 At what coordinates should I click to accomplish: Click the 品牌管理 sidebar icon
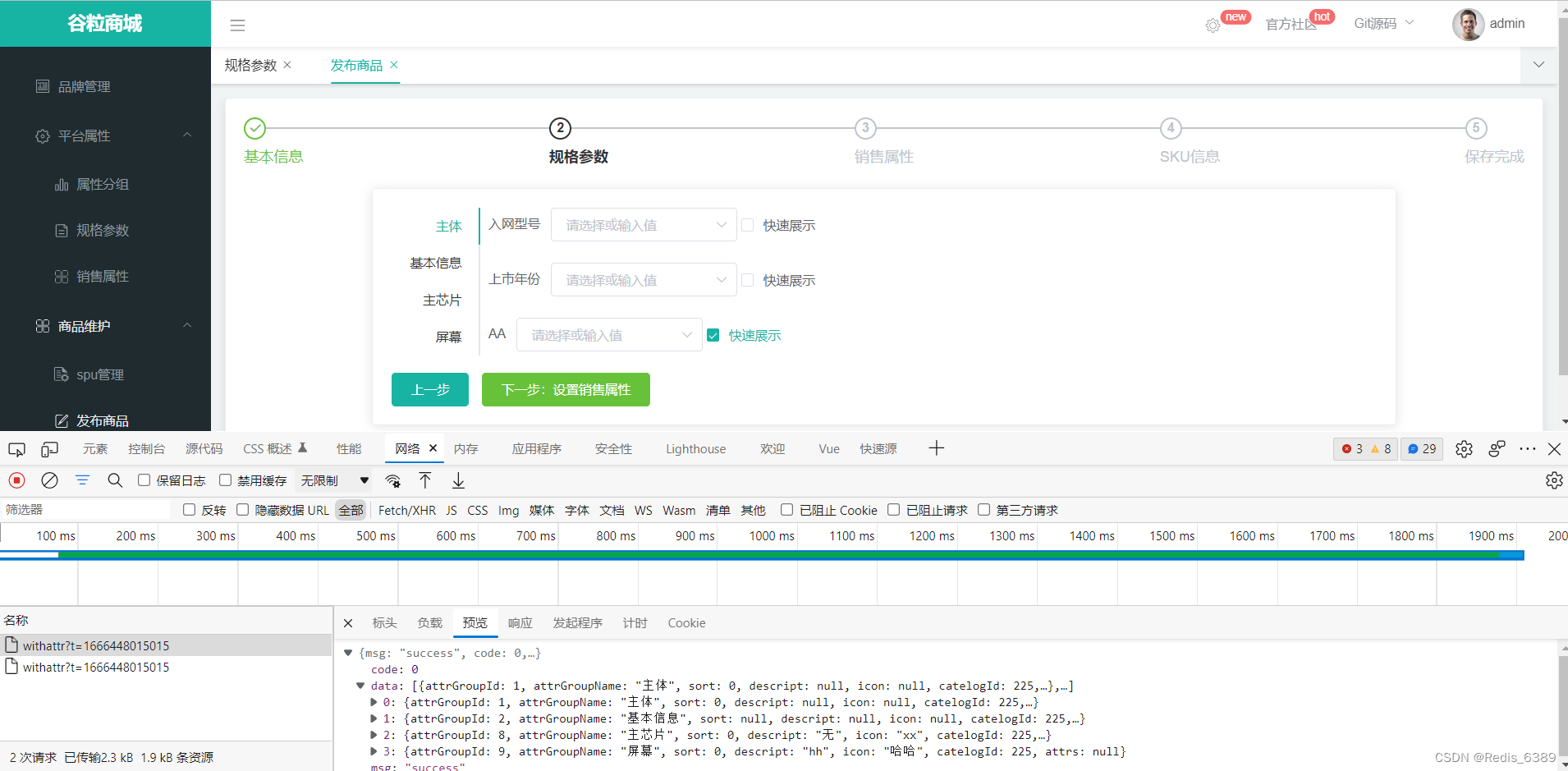point(43,85)
